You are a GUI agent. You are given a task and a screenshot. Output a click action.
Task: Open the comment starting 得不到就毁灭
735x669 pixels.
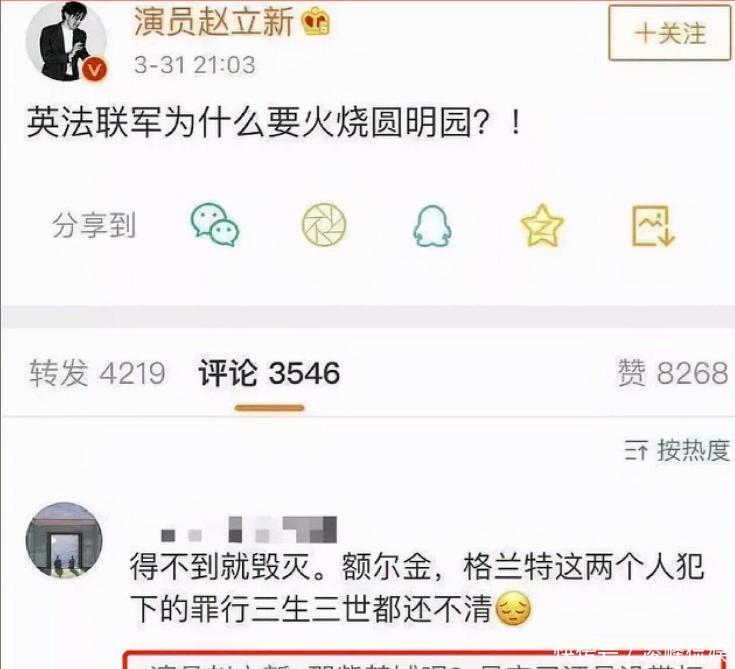(416, 588)
